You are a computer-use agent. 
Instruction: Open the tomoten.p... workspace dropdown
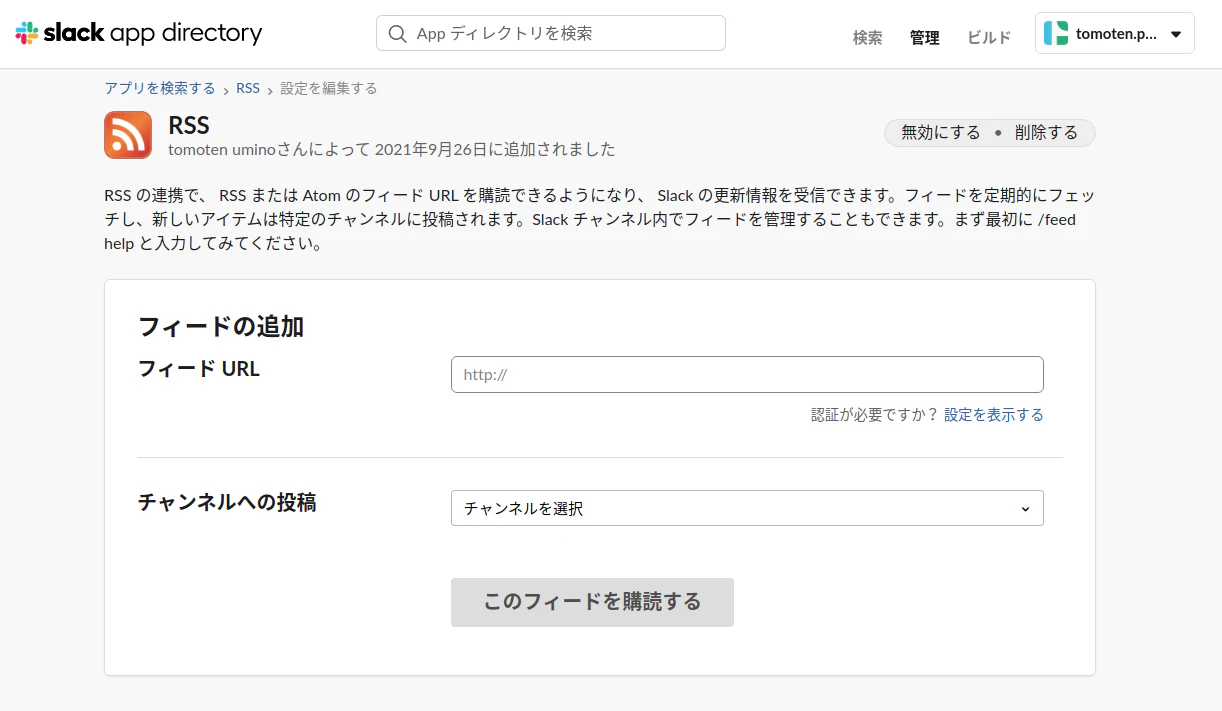coord(1115,33)
